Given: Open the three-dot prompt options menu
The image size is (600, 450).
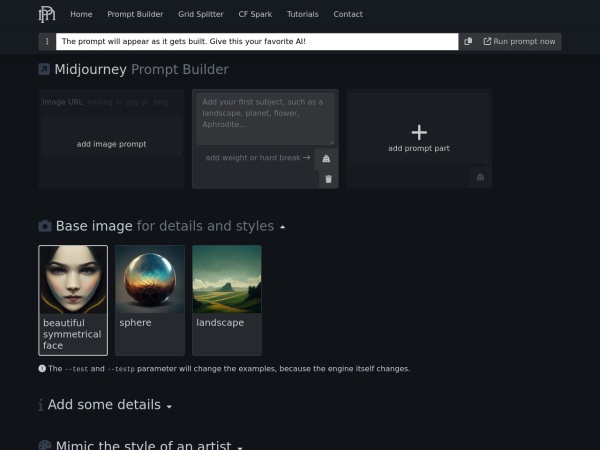Looking at the screenshot, I should [47, 42].
